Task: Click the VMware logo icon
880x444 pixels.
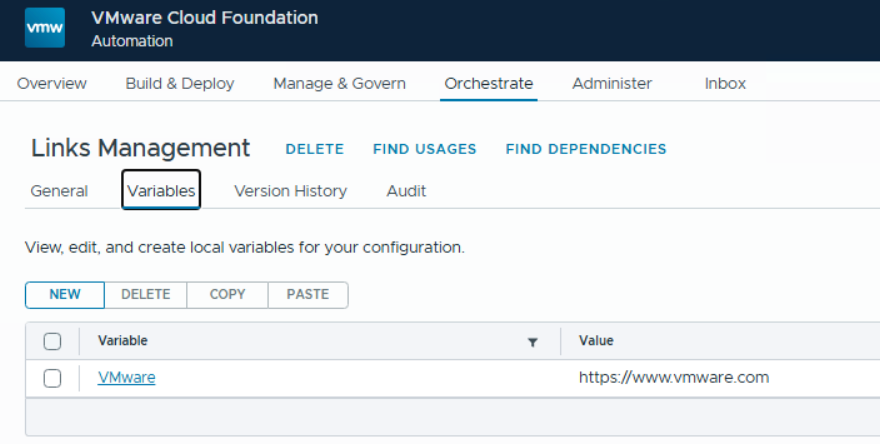Action: (45, 28)
